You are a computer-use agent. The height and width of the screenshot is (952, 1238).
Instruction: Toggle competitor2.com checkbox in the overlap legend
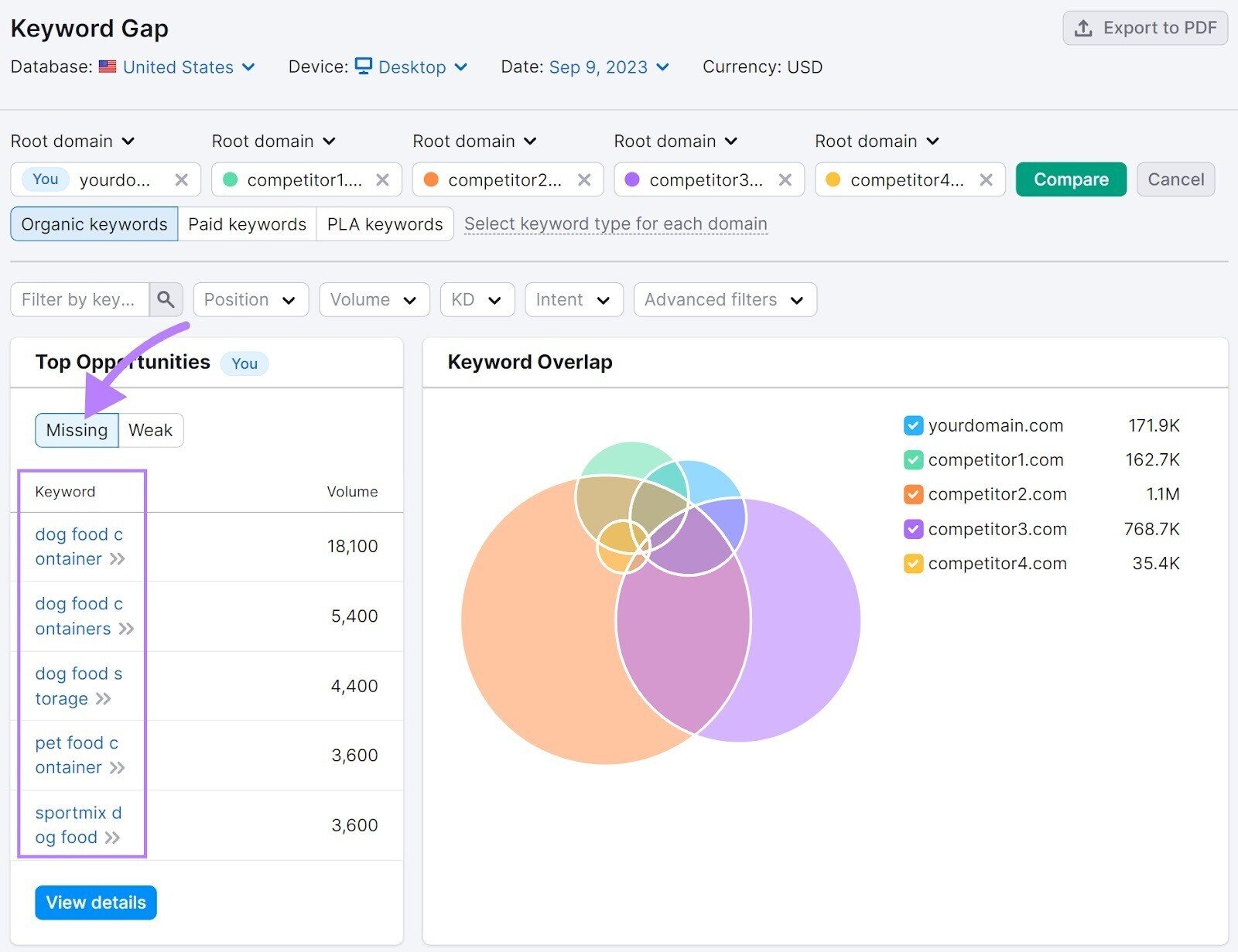tap(913, 494)
